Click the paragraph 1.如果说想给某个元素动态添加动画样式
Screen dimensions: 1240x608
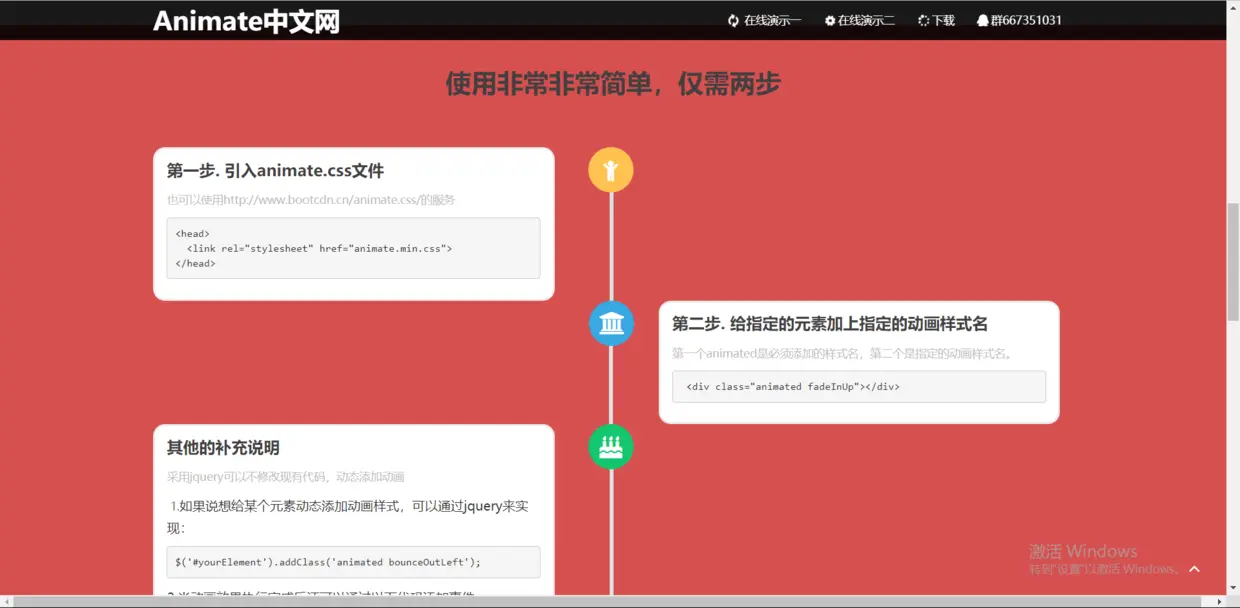pos(348,516)
